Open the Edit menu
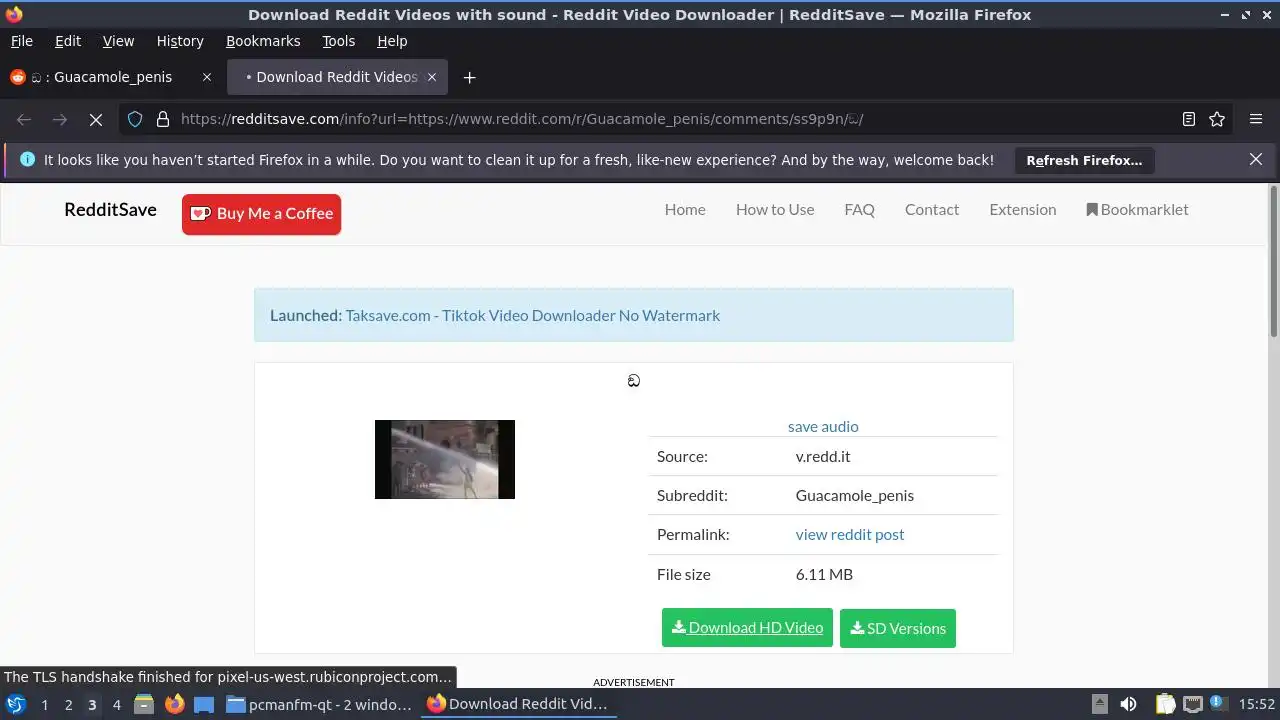 click(68, 41)
